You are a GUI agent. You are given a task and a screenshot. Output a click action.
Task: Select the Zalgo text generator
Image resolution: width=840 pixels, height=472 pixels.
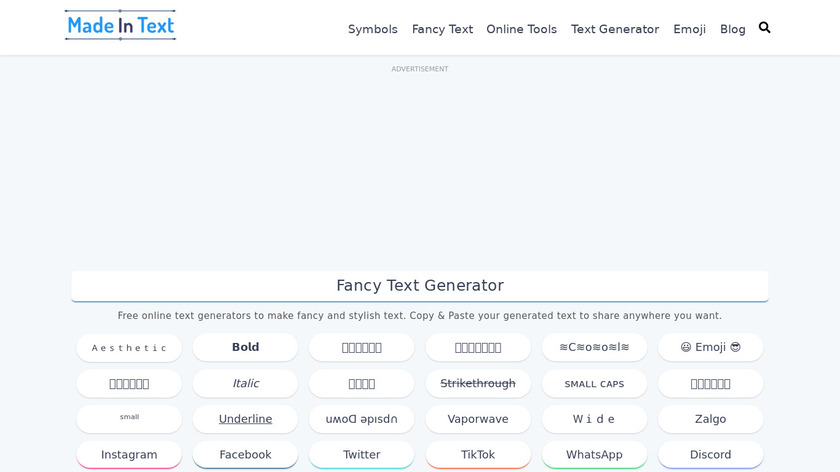tap(710, 419)
